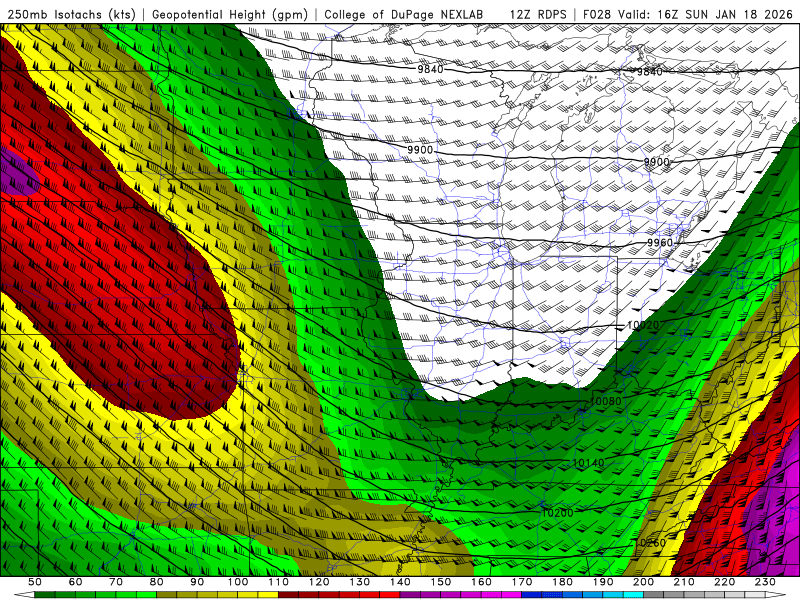The image size is (800, 600).
Task: Click the 80 value on the color scale
Action: (157, 582)
